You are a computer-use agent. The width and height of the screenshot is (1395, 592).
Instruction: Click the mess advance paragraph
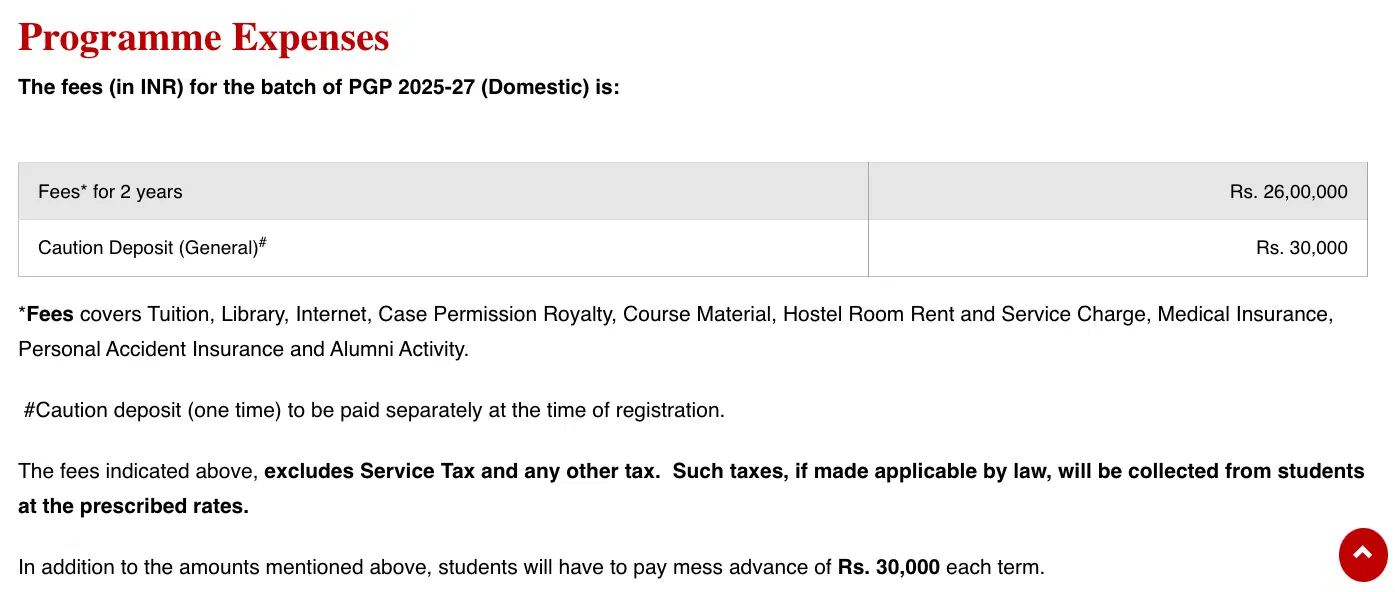tap(531, 567)
